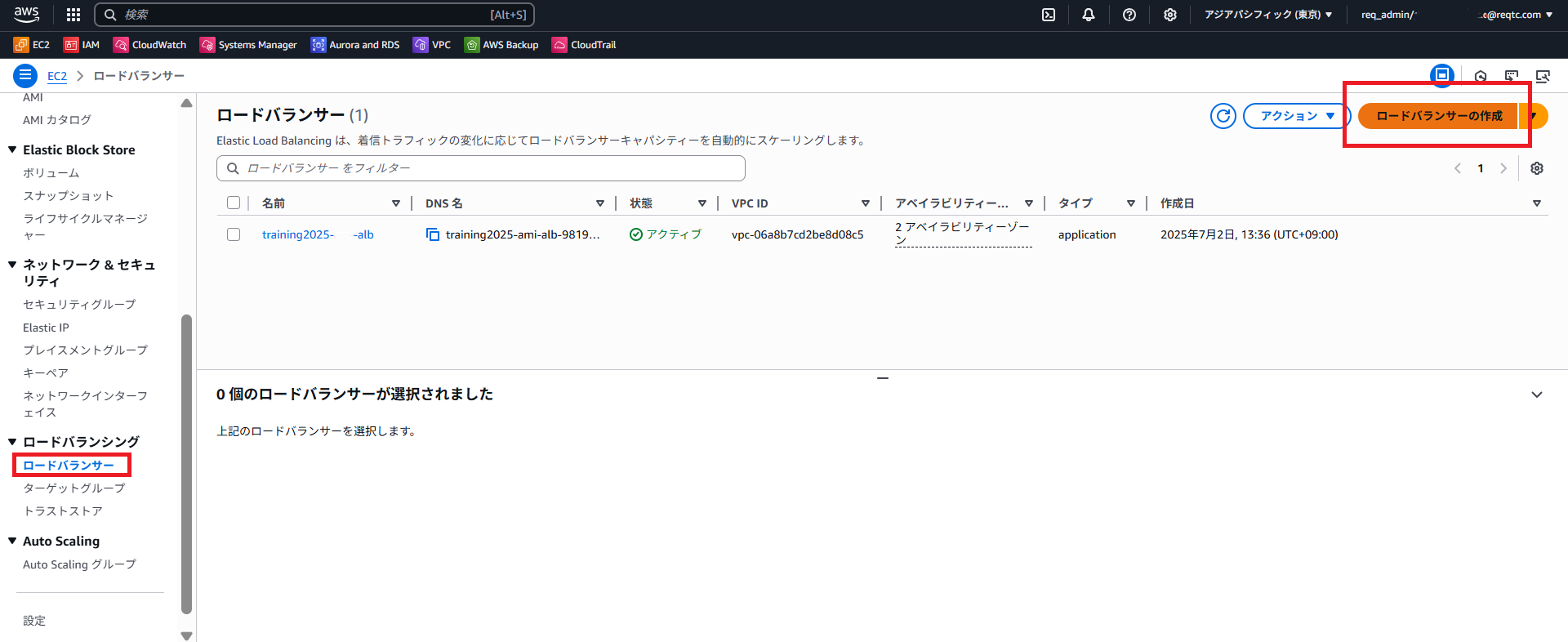Click ロードバランサーの作成 button
Viewport: 1568px width, 642px height.
(x=1438, y=116)
